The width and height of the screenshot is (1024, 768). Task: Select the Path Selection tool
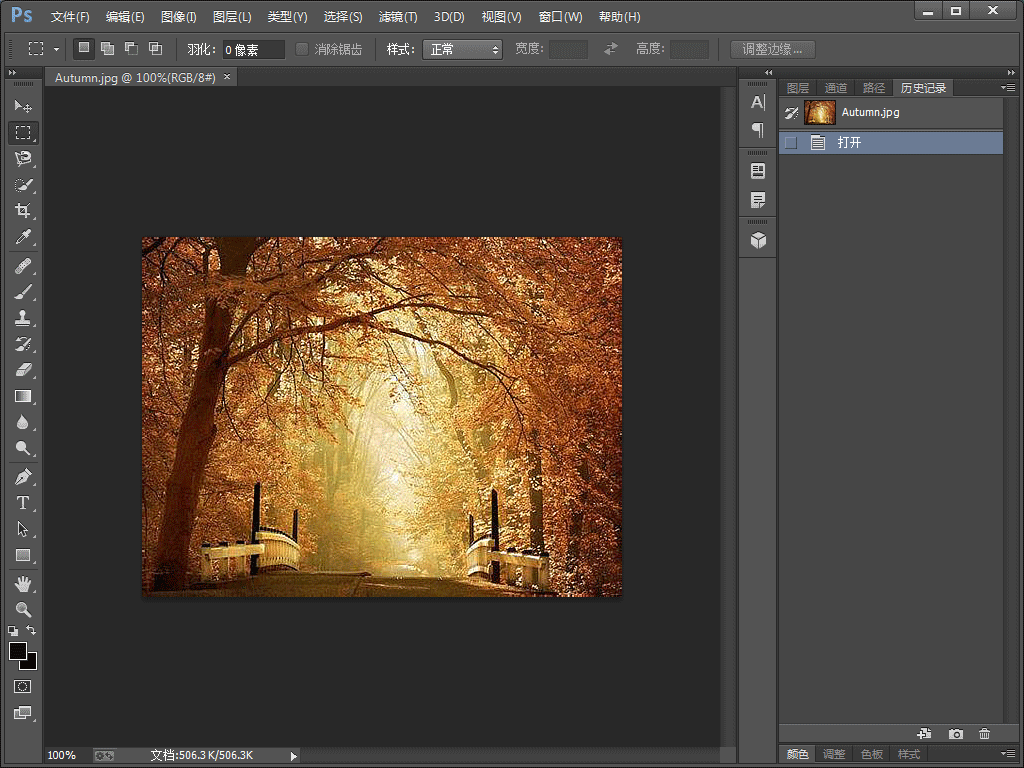[x=23, y=529]
